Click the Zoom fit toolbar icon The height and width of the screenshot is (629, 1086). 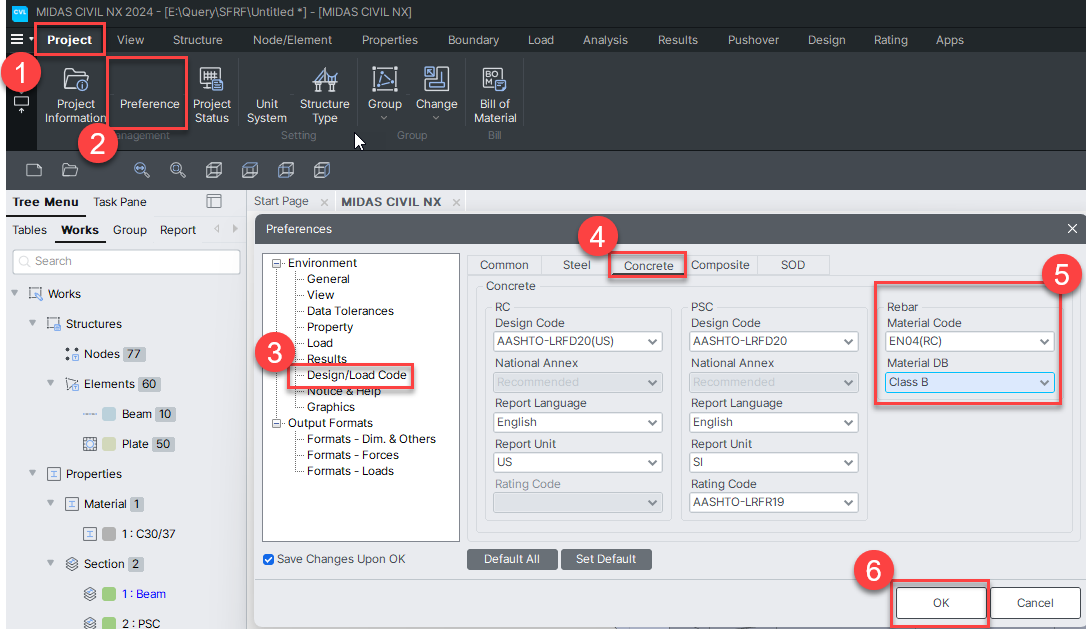coord(142,170)
